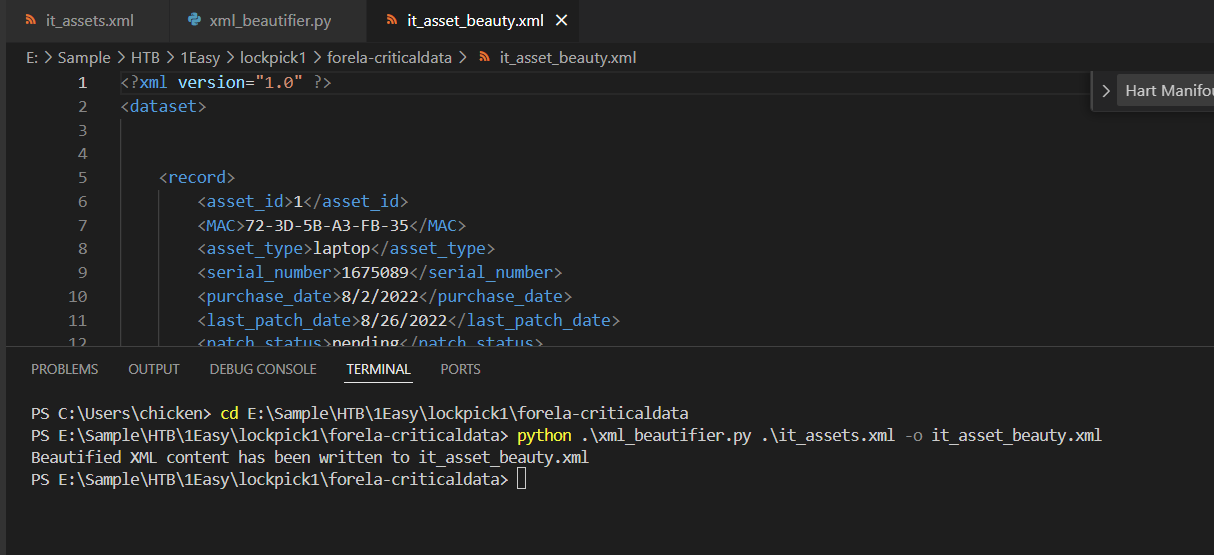The image size is (1214, 555).
Task: Click the forela-criticaldata breadcrumb folder
Action: click(x=391, y=58)
